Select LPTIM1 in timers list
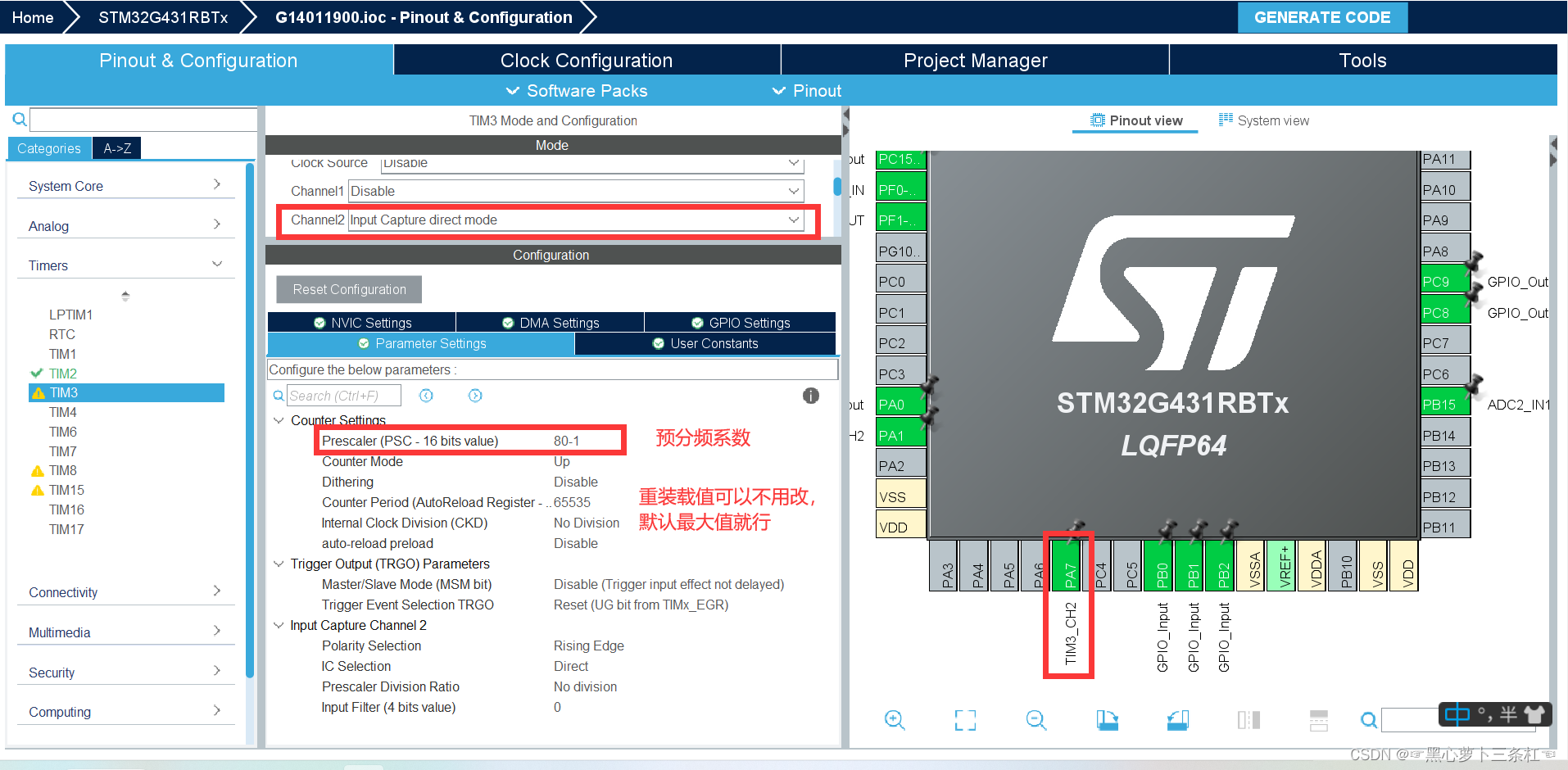This screenshot has height=770, width=1568. coord(70,315)
